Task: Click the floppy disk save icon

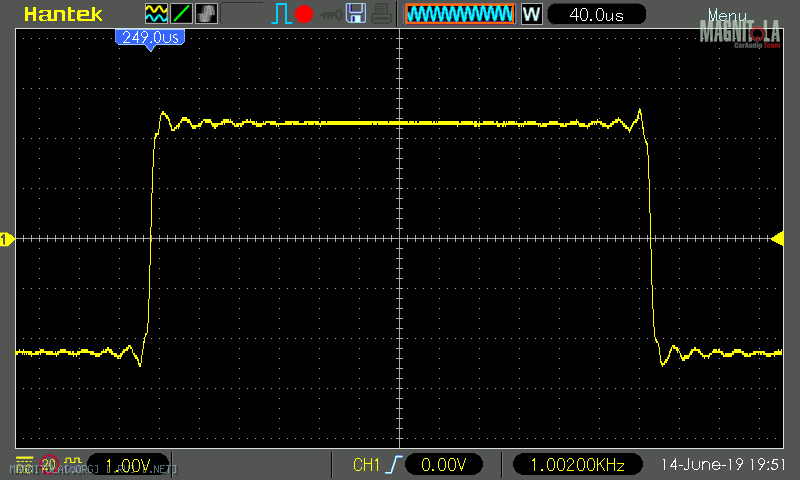Action: pyautogui.click(x=356, y=13)
